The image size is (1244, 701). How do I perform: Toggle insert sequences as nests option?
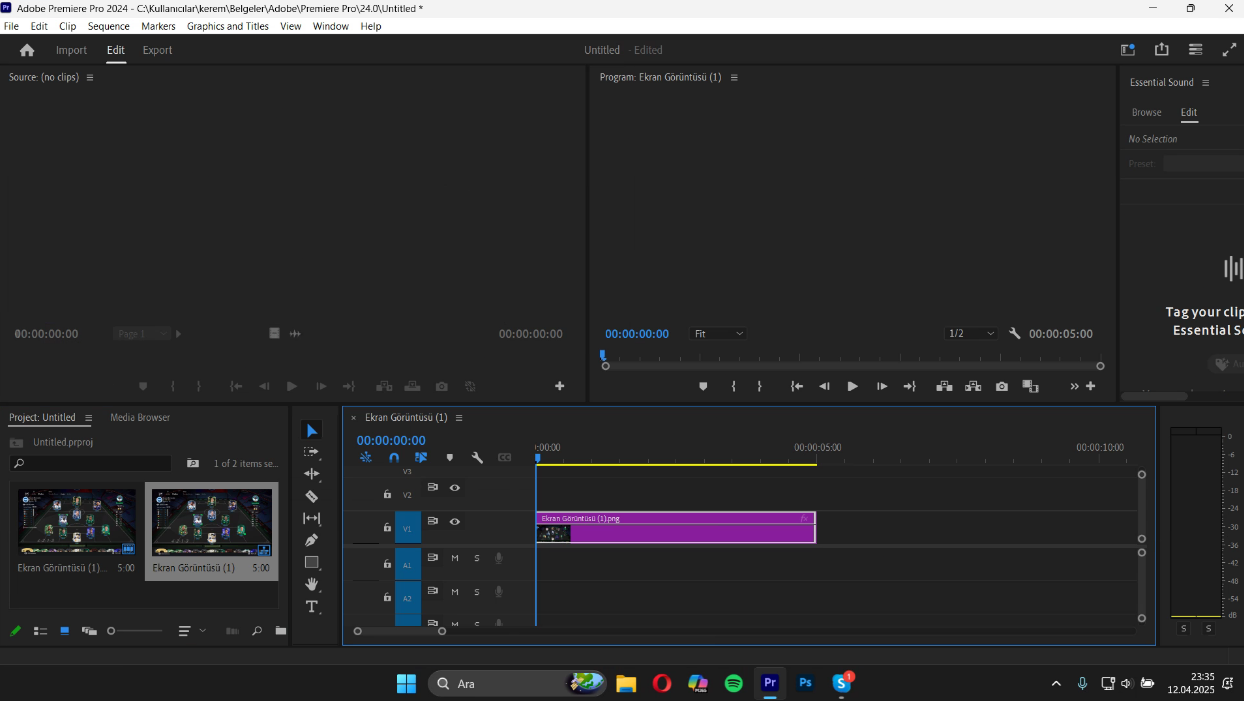pyautogui.click(x=366, y=458)
